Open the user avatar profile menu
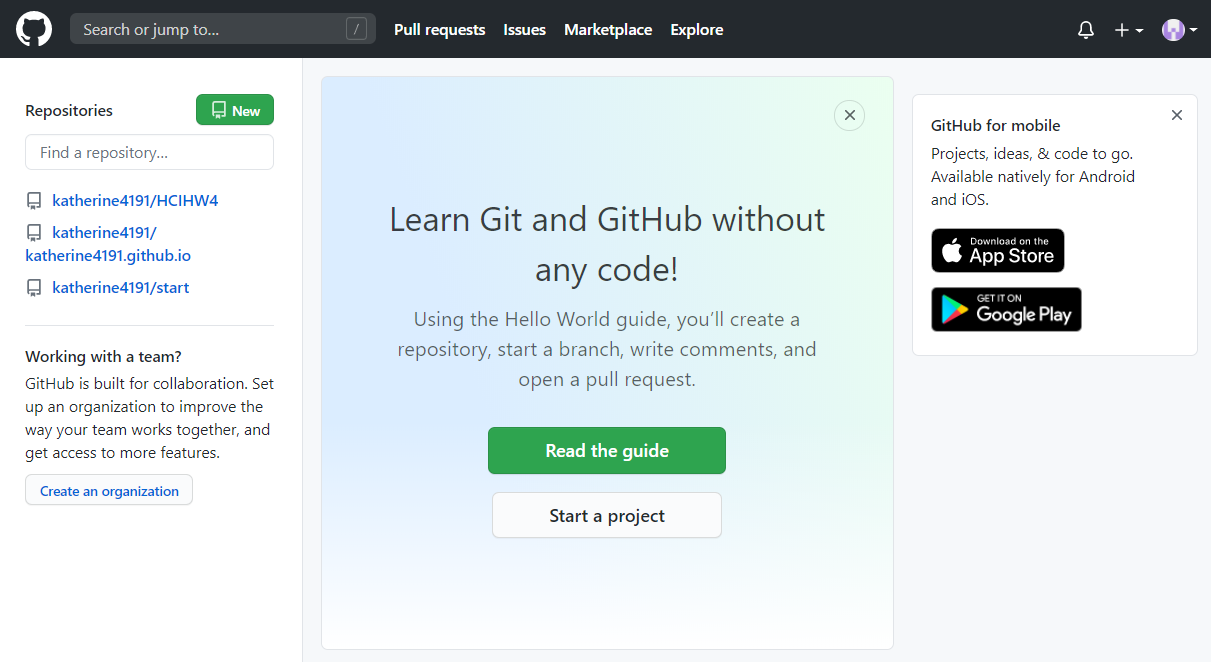The height and width of the screenshot is (662, 1211). click(x=1179, y=30)
